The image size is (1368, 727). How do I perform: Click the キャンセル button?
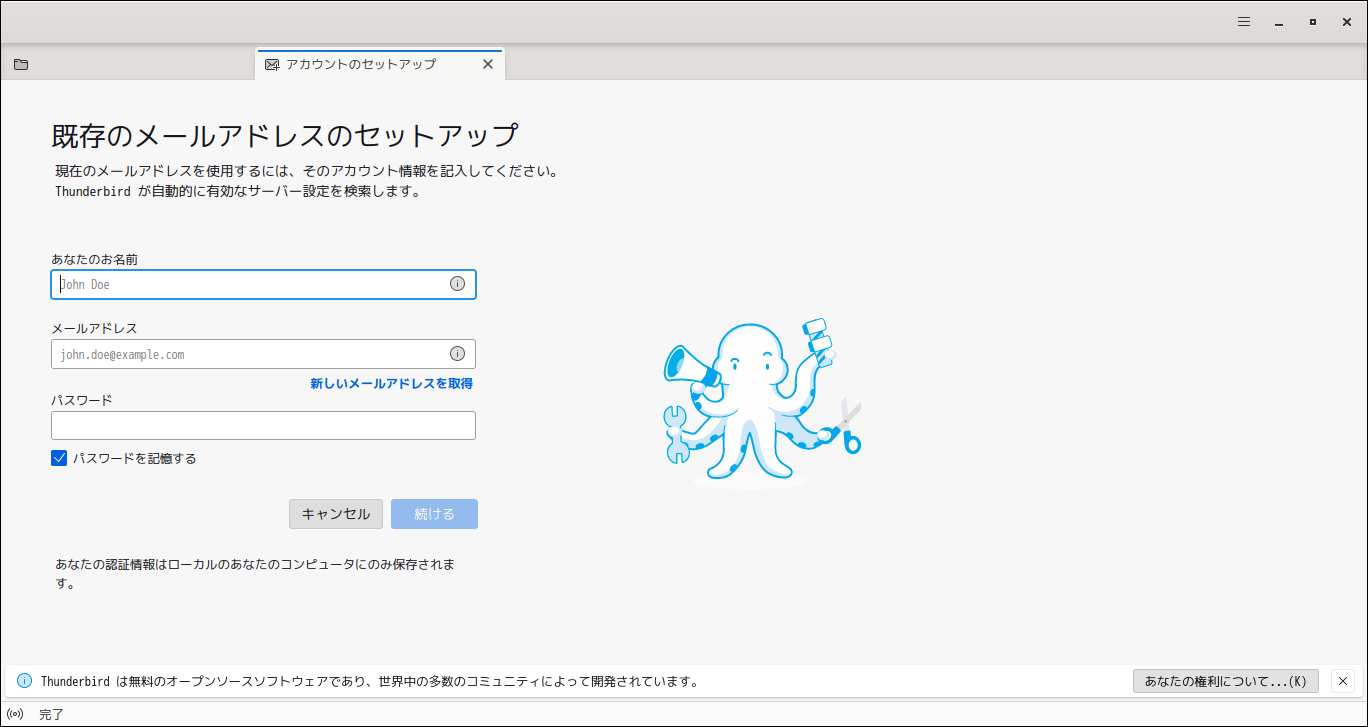[x=336, y=514]
